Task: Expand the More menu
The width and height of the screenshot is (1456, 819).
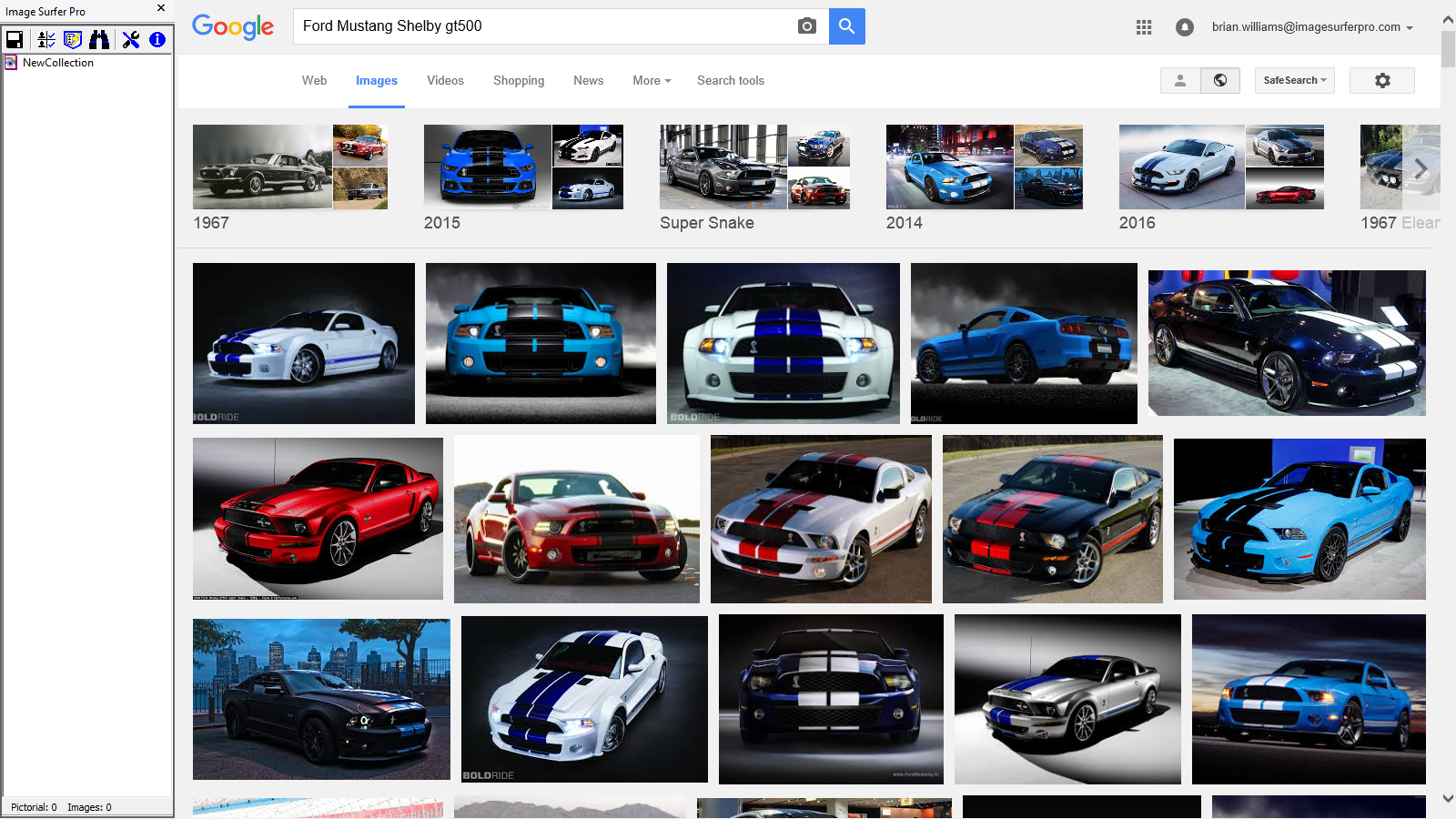Action: (652, 80)
